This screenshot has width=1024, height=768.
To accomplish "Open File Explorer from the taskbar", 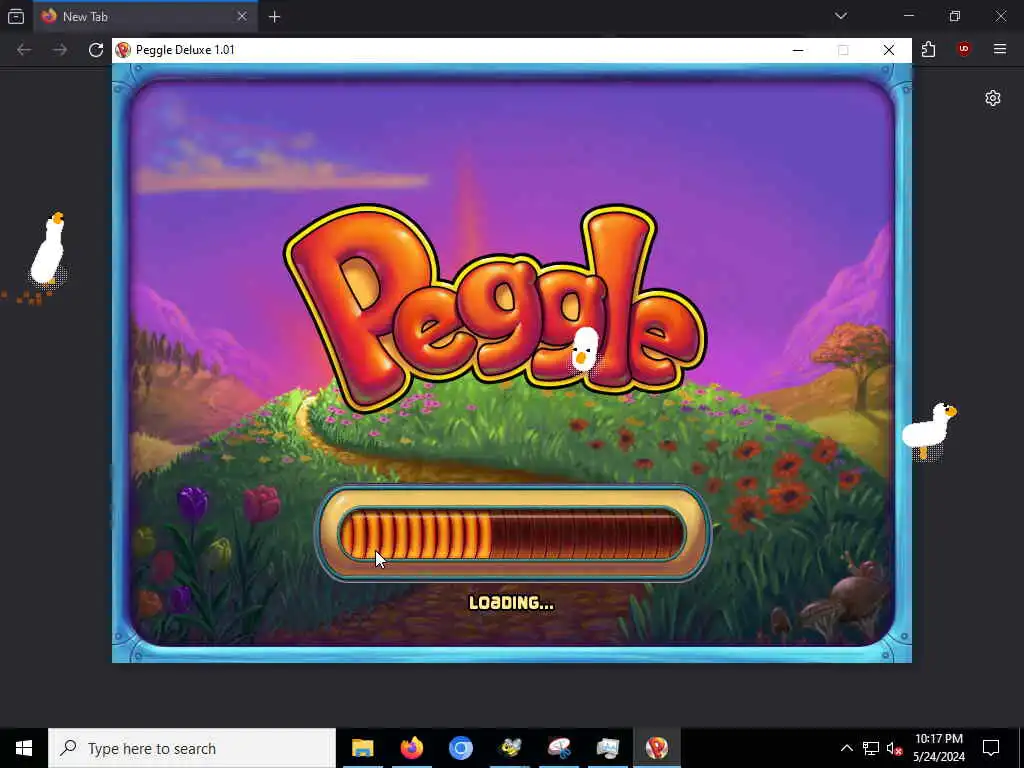I will pyautogui.click(x=362, y=748).
